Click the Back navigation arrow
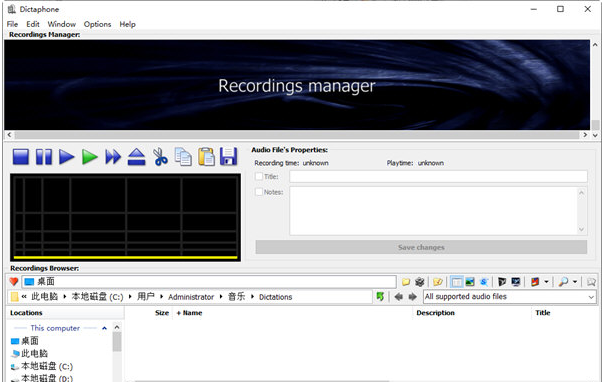Viewport: 607px width, 382px height. [x=399, y=297]
